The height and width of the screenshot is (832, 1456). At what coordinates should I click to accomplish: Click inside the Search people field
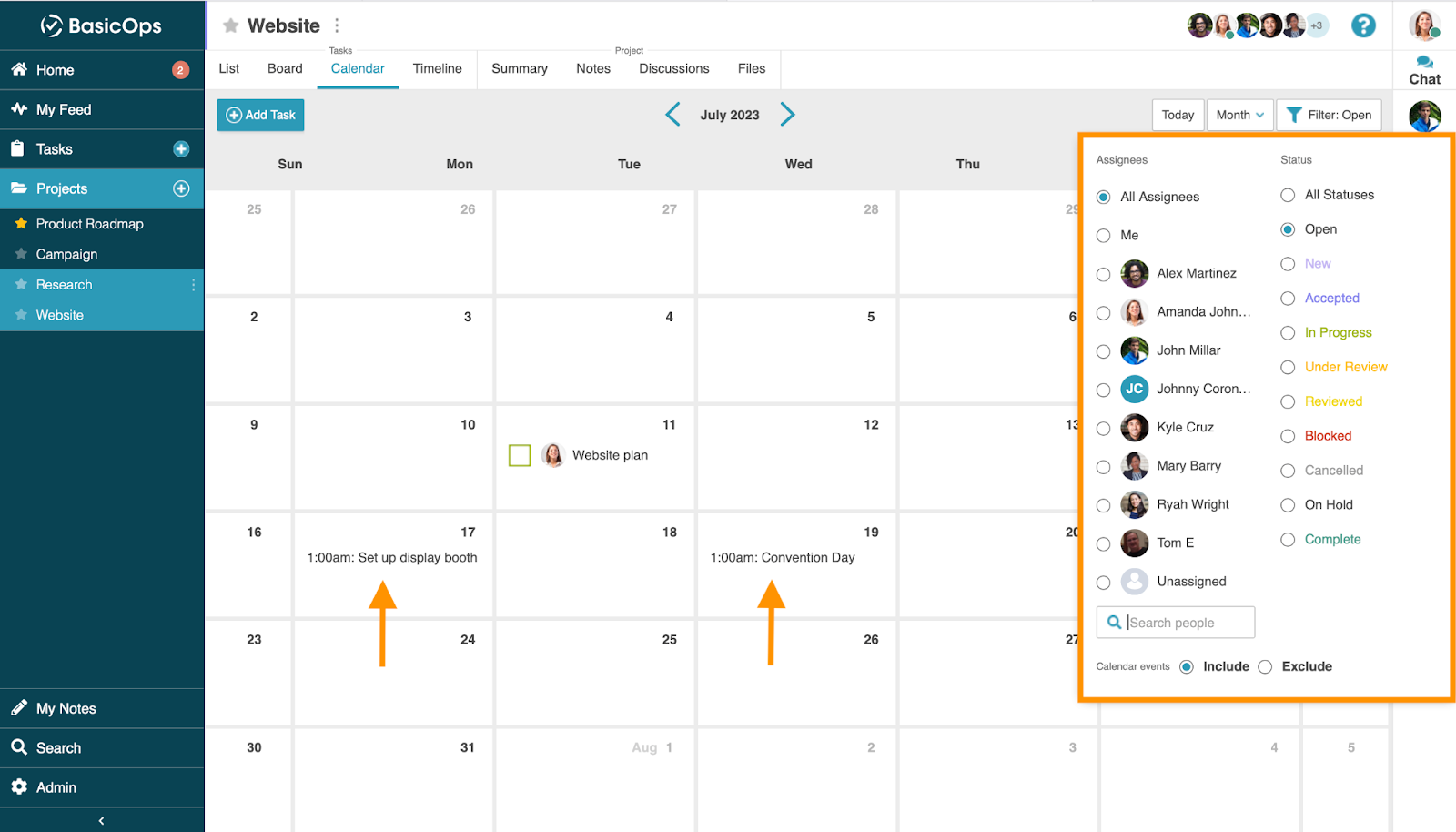point(1183,622)
